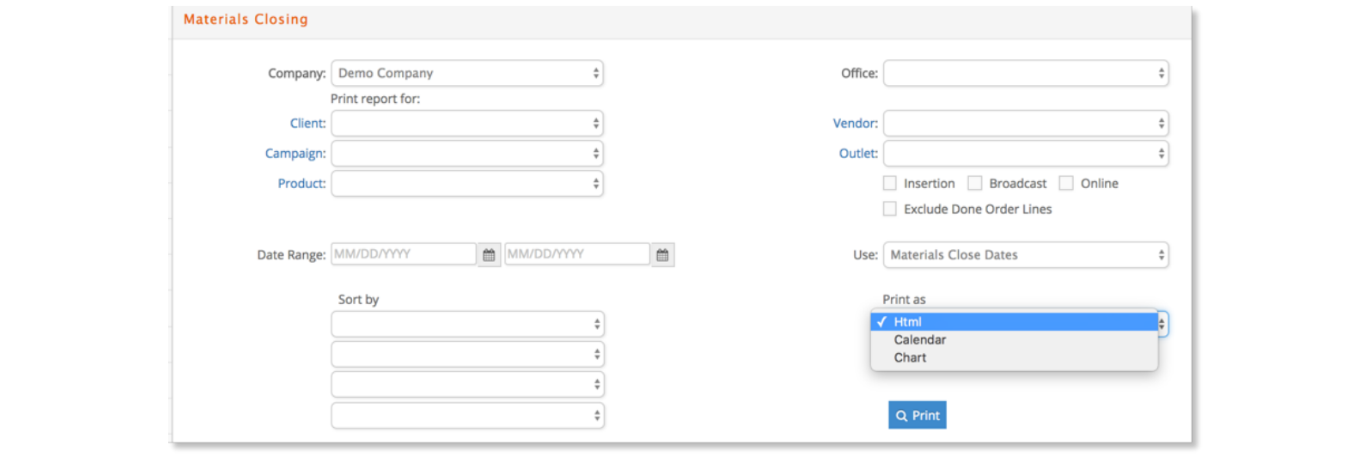This screenshot has height=460, width=1371.
Task: Click the blue Print button
Action: pos(917,415)
